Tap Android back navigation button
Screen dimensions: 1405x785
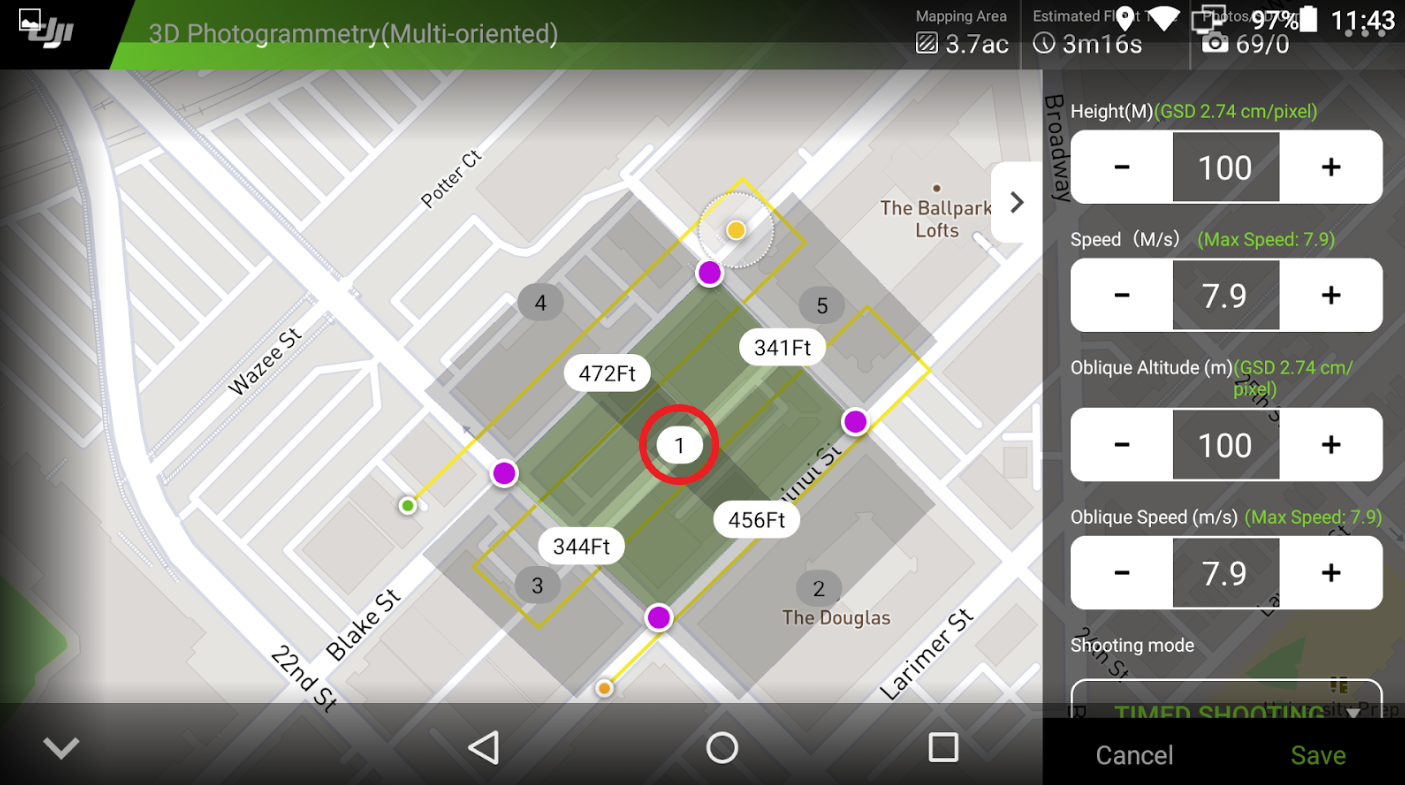[484, 747]
